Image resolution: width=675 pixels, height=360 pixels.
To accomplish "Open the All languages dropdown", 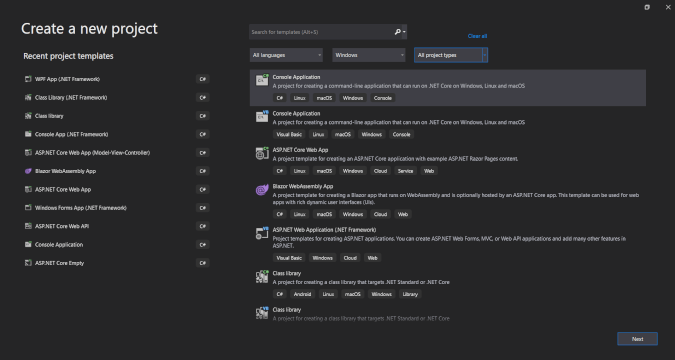I will (x=286, y=55).
